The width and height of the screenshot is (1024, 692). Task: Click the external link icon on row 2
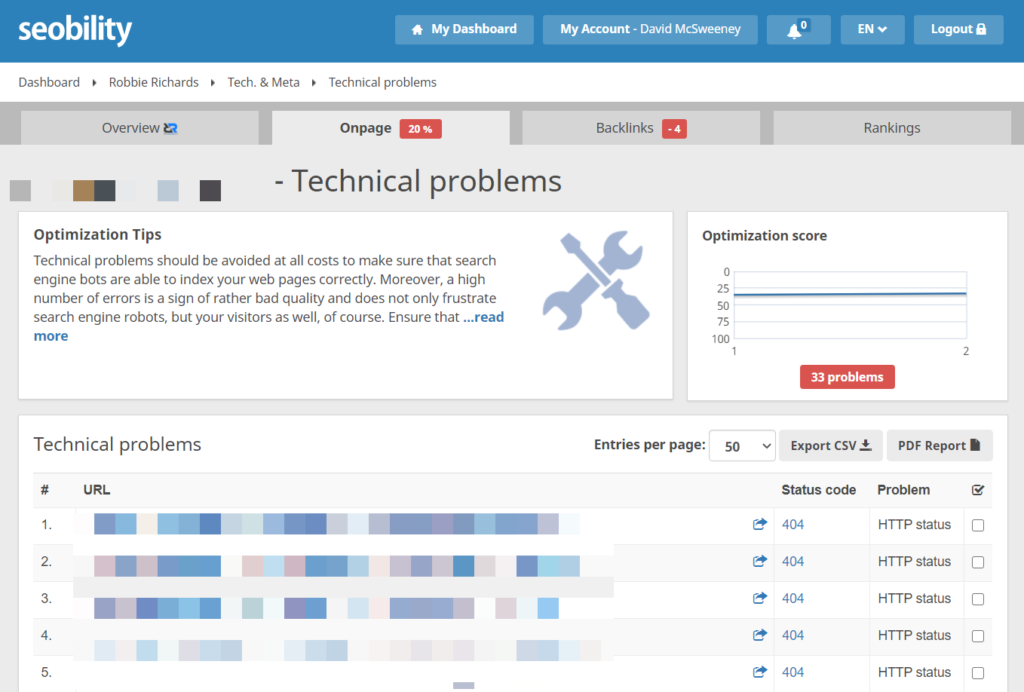pos(759,561)
